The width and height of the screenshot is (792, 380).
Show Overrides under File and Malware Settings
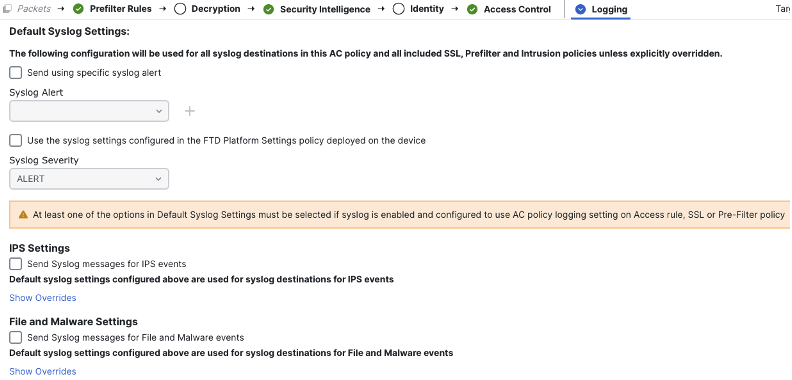(43, 371)
